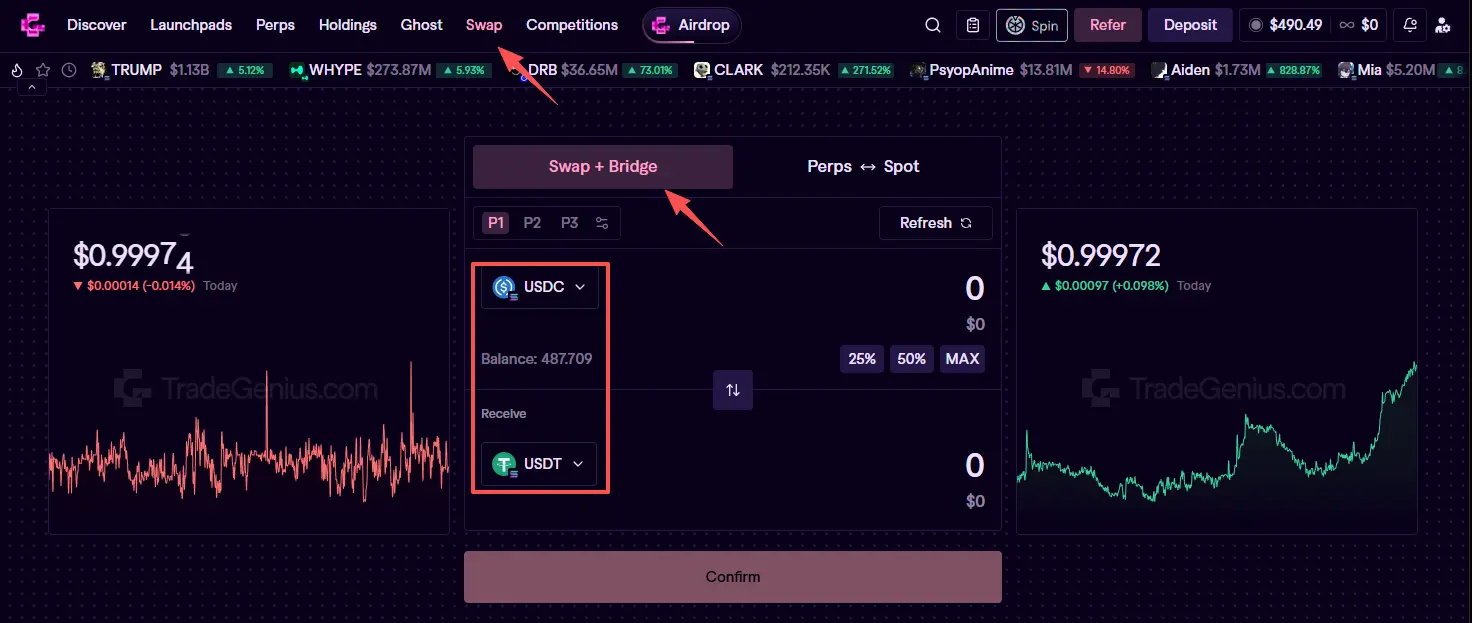Open the user settings icon
The width and height of the screenshot is (1472, 623).
point(1442,25)
